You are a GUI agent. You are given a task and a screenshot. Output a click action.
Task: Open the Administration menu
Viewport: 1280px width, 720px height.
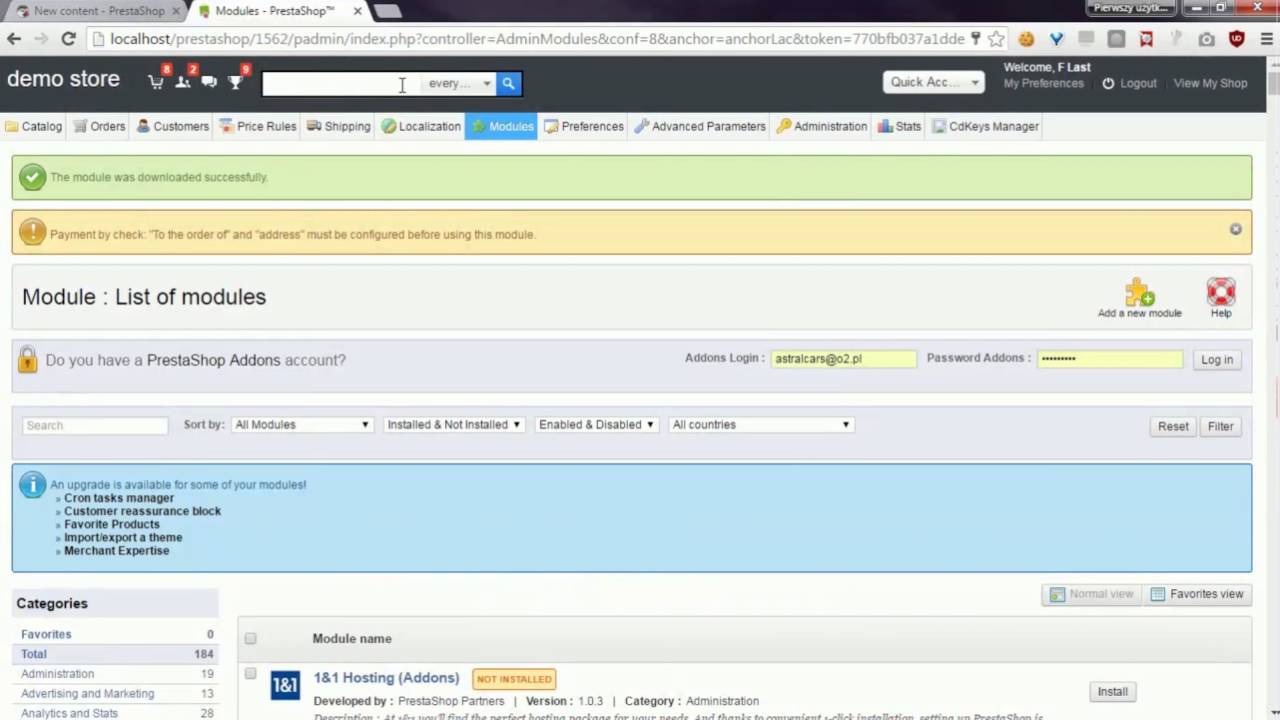click(821, 126)
